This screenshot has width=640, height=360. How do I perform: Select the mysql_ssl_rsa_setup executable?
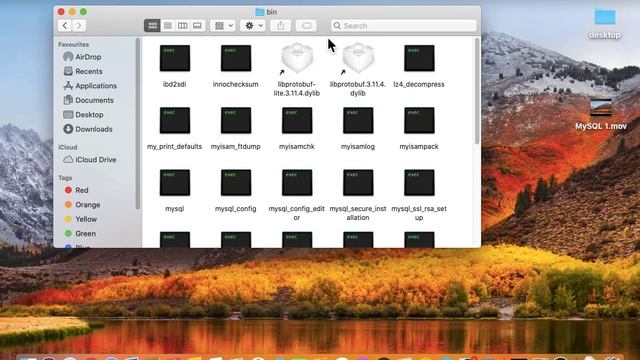419,182
